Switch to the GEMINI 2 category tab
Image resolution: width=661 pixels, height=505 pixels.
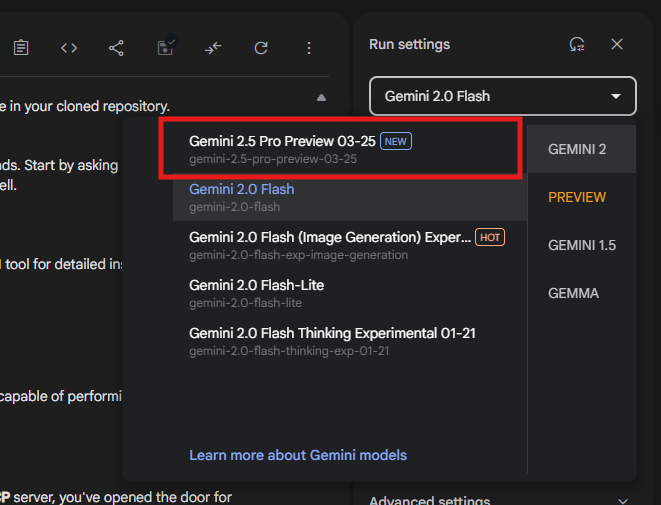click(582, 149)
